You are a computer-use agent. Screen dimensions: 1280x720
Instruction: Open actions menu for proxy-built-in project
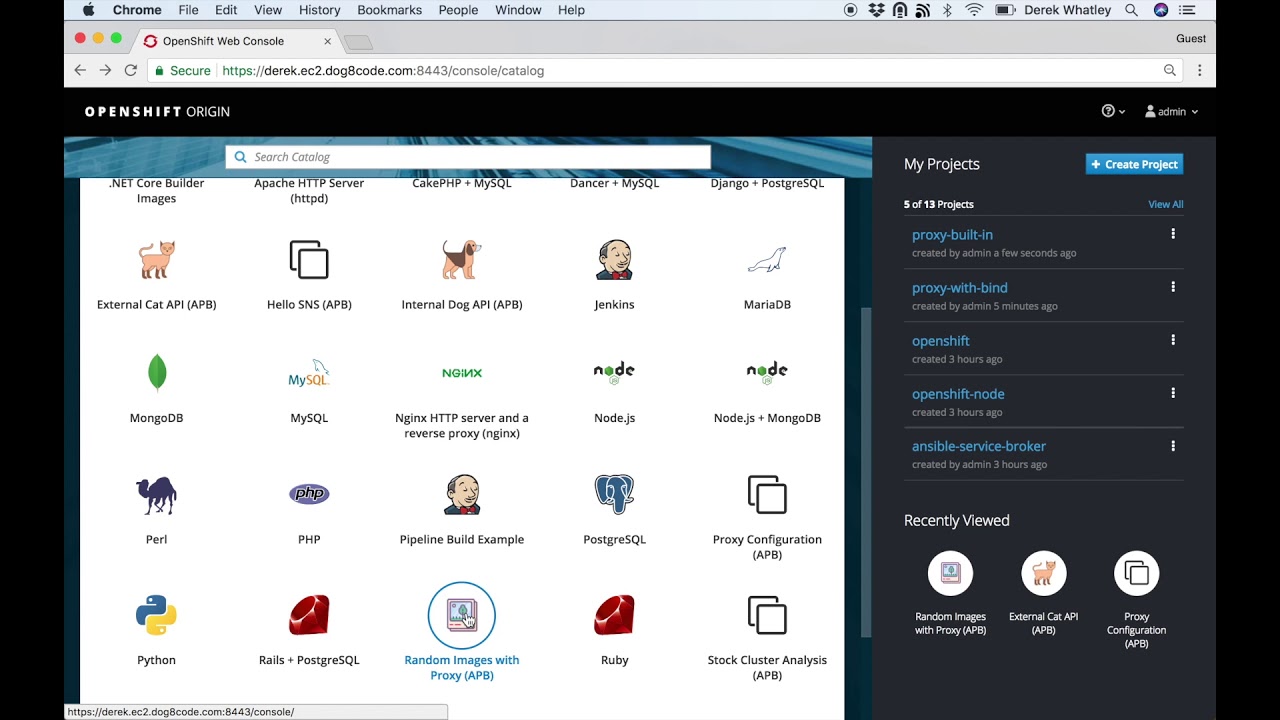pos(1173,234)
